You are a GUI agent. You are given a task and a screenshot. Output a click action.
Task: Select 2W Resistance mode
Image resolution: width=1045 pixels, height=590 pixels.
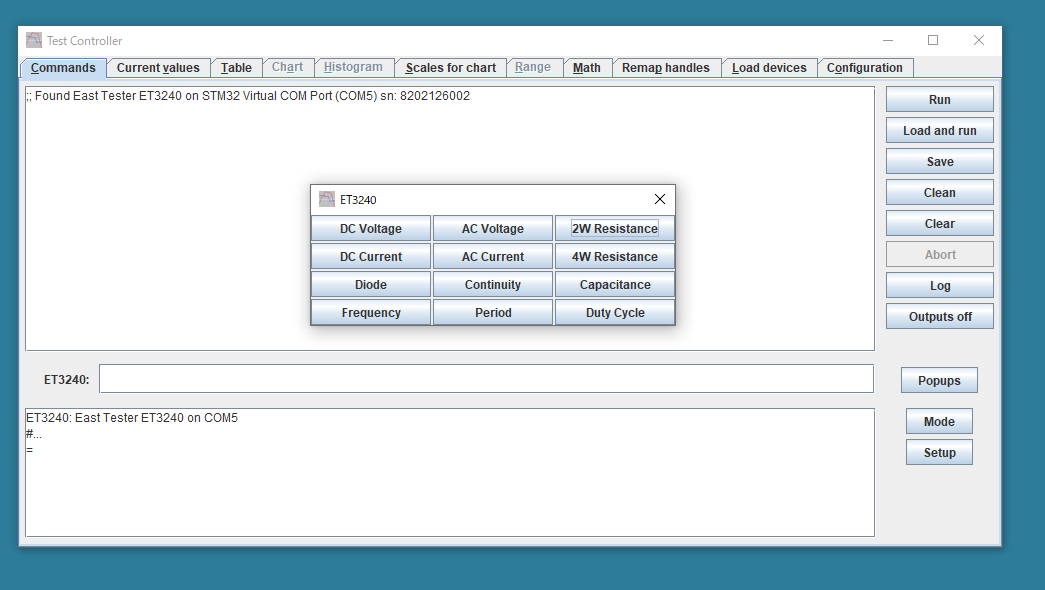[614, 229]
